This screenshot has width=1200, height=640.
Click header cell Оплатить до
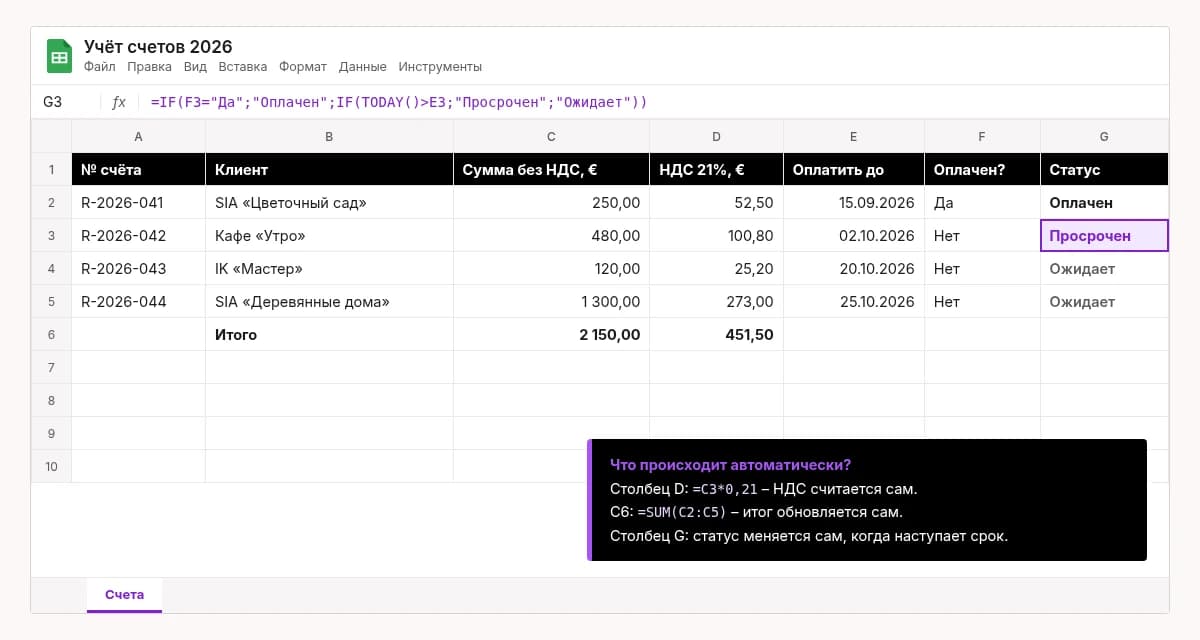tap(853, 170)
